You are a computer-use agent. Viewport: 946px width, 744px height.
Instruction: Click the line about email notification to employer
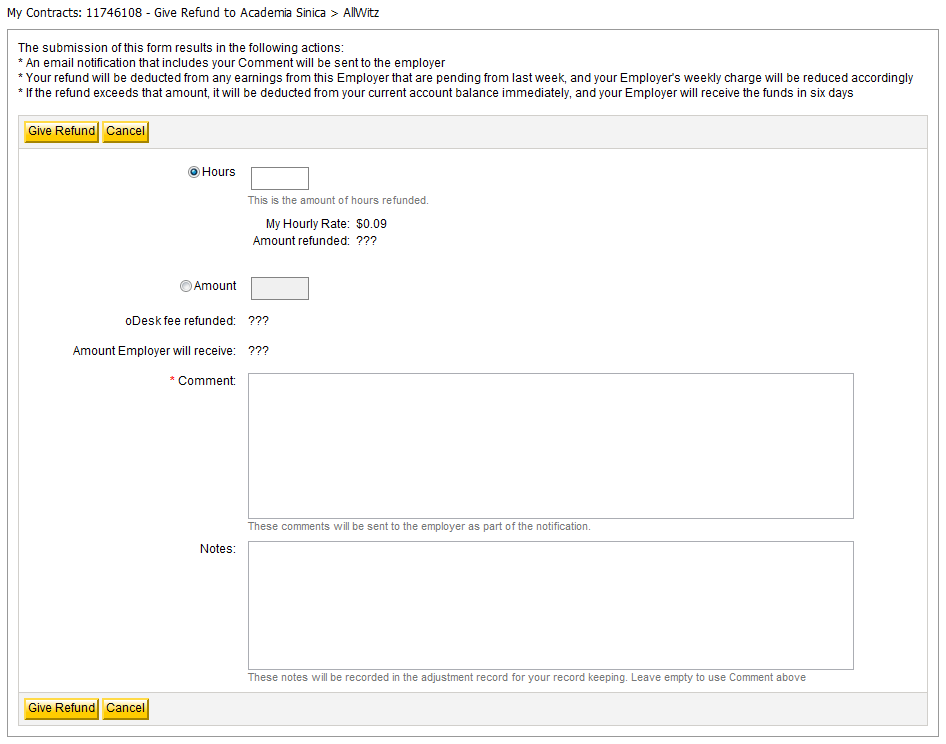tap(232, 63)
